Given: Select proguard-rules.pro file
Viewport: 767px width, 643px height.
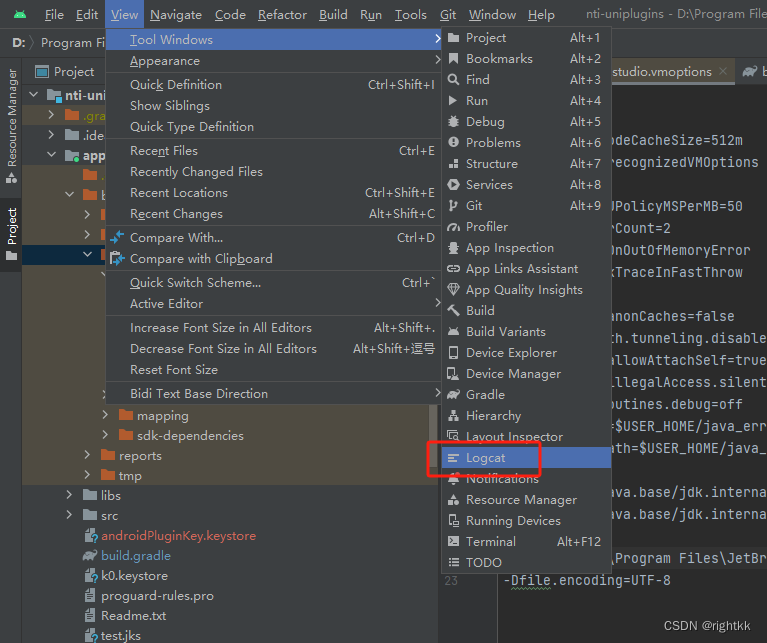Looking at the screenshot, I should coord(157,596).
